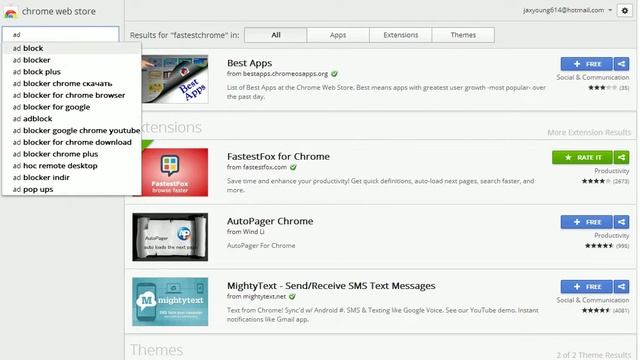Click the MightyText thumbnail image
The height and width of the screenshot is (360, 640).
pyautogui.click(x=170, y=302)
